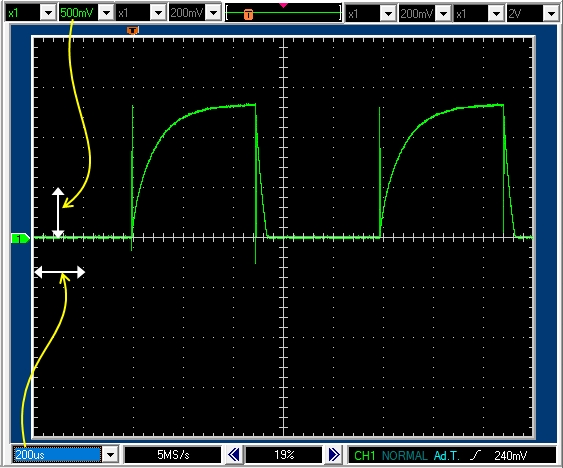563x468 pixels.
Task: Click the magenta center position marker
Action: click(x=283, y=5)
